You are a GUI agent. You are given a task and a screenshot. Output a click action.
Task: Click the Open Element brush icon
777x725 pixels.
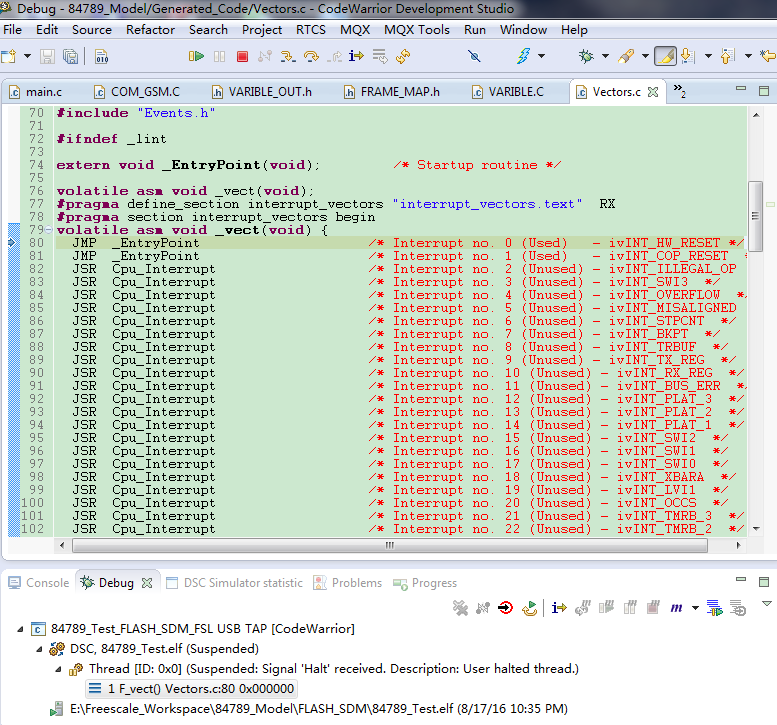pyautogui.click(x=626, y=56)
